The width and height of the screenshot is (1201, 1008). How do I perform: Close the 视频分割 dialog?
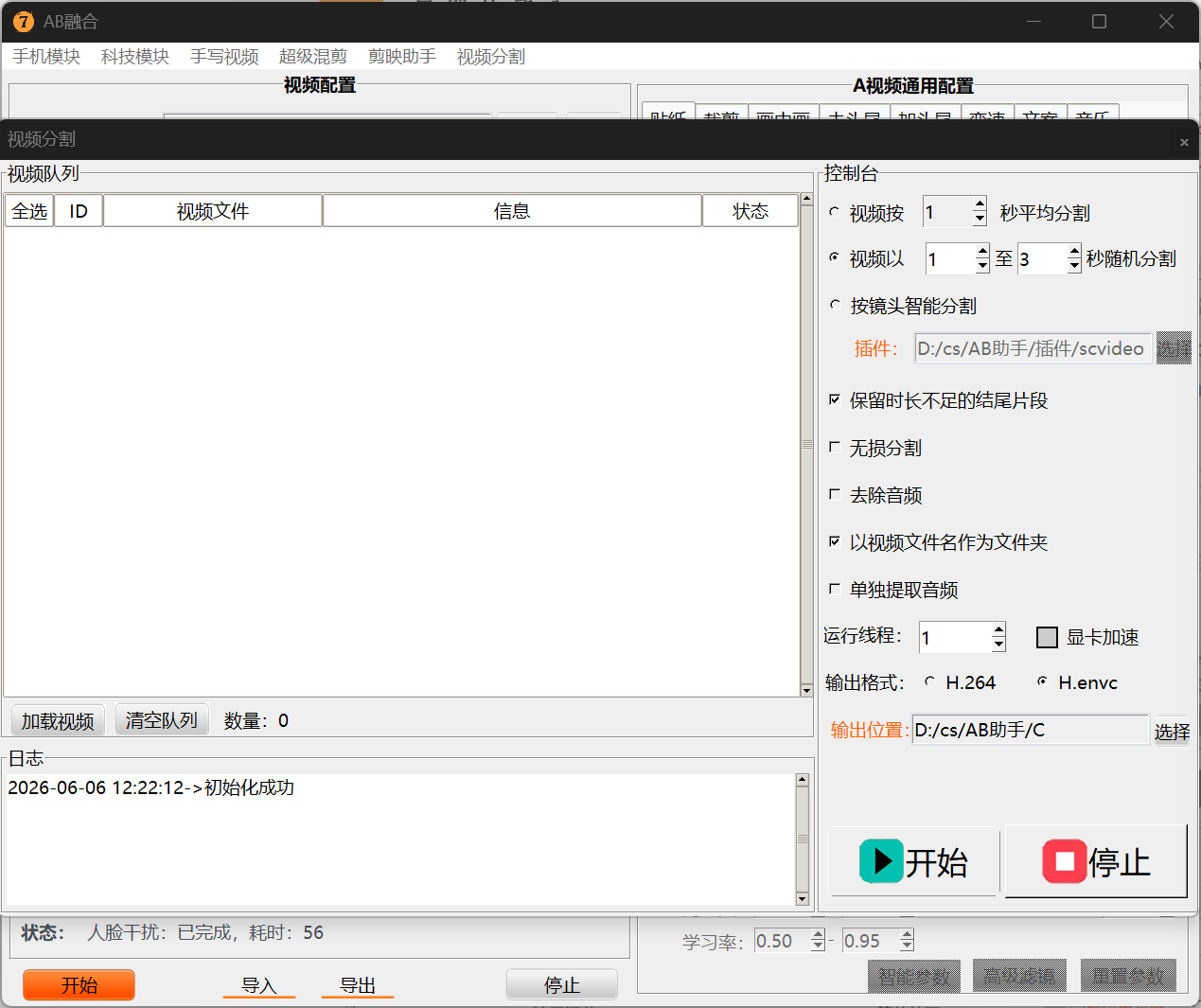pos(1183,142)
